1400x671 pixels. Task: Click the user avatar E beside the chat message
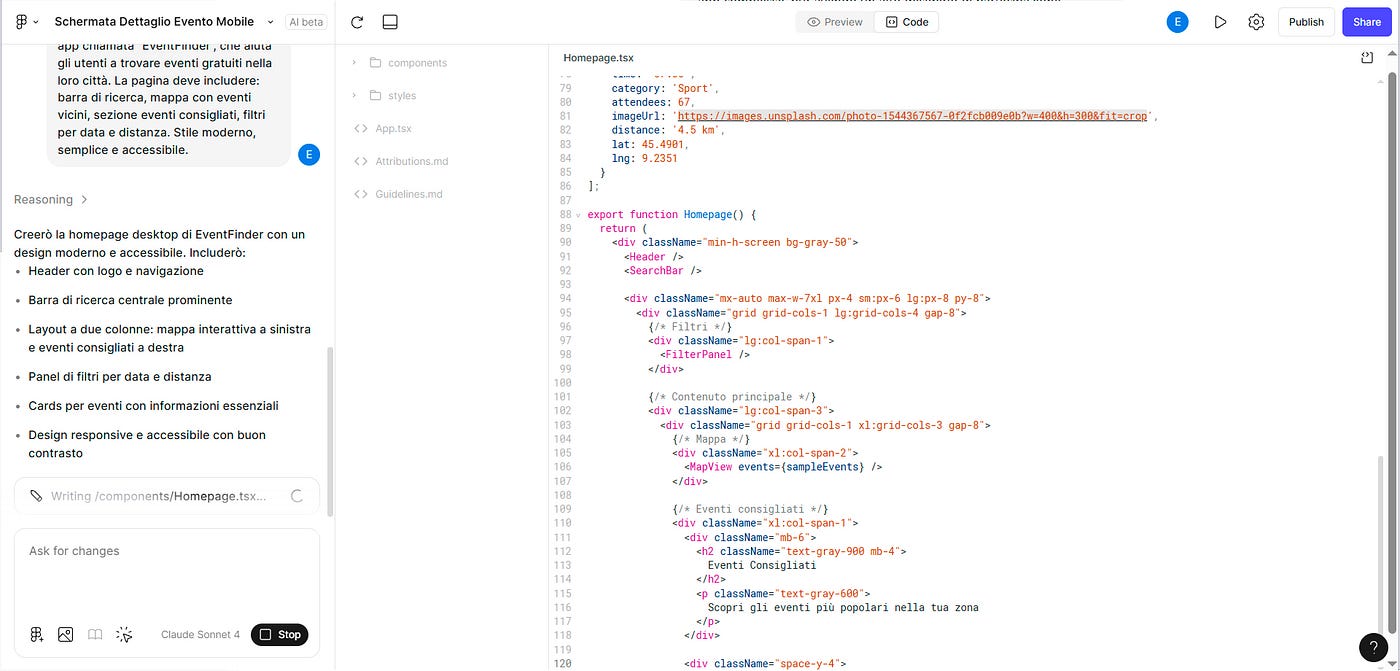[x=309, y=154]
